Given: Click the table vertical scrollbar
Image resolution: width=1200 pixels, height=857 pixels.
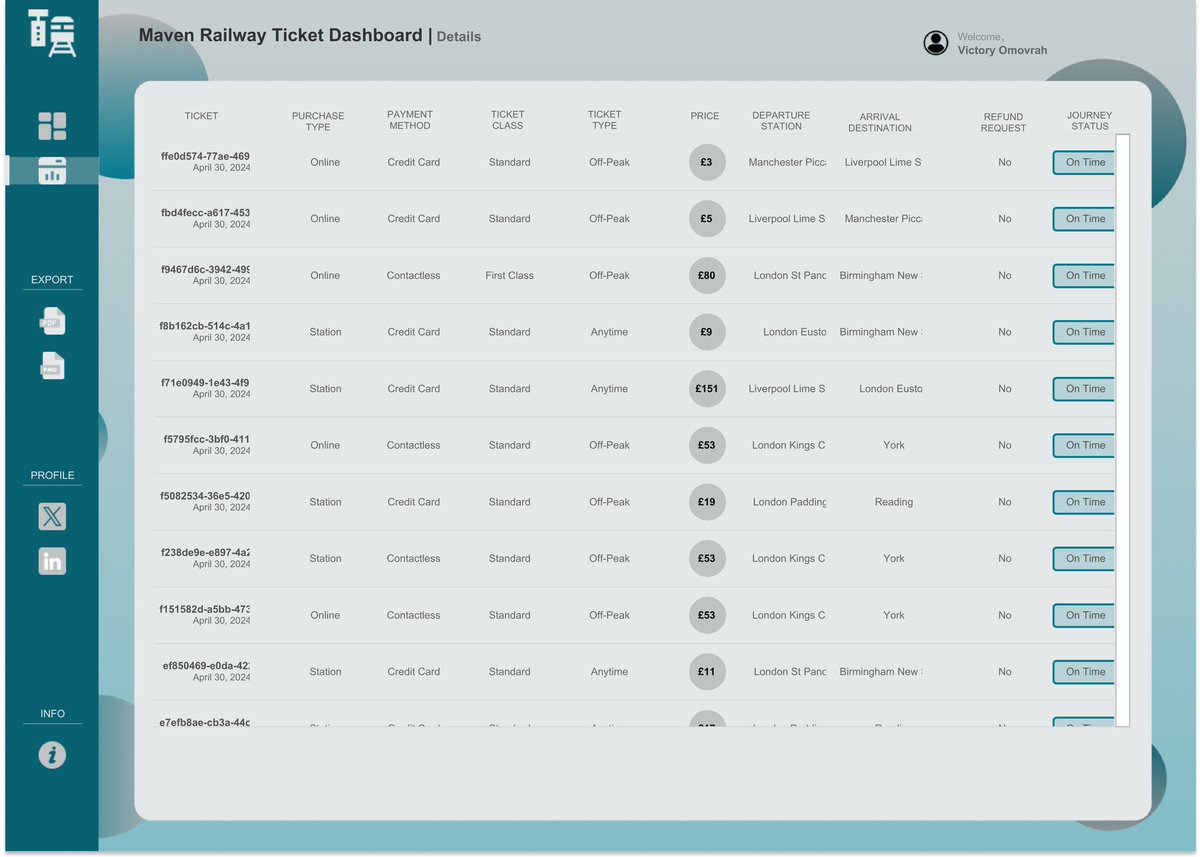Looking at the screenshot, I should click(1123, 430).
